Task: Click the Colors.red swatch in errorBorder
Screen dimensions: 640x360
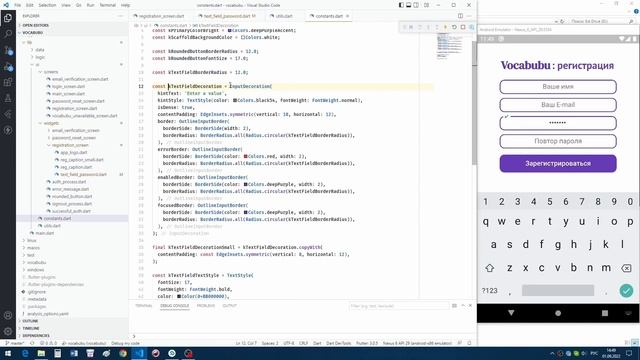Action: pos(246,156)
